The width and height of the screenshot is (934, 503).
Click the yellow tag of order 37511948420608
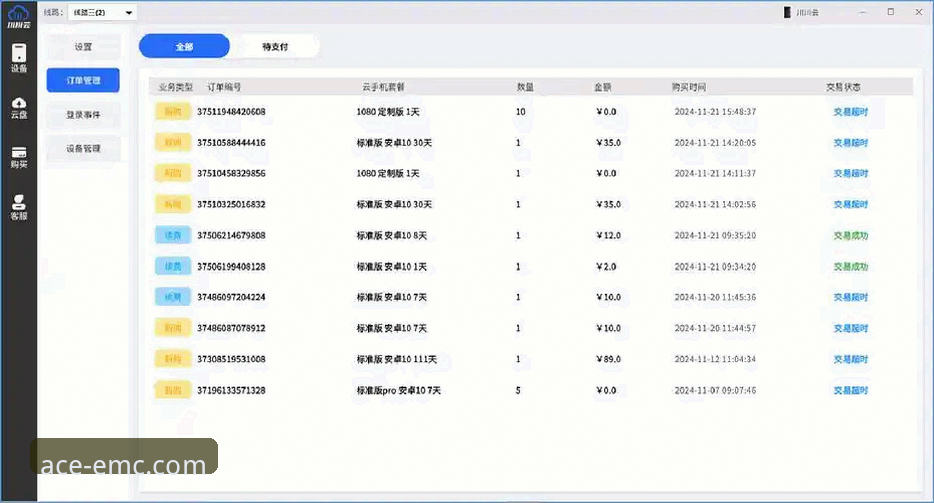173,111
